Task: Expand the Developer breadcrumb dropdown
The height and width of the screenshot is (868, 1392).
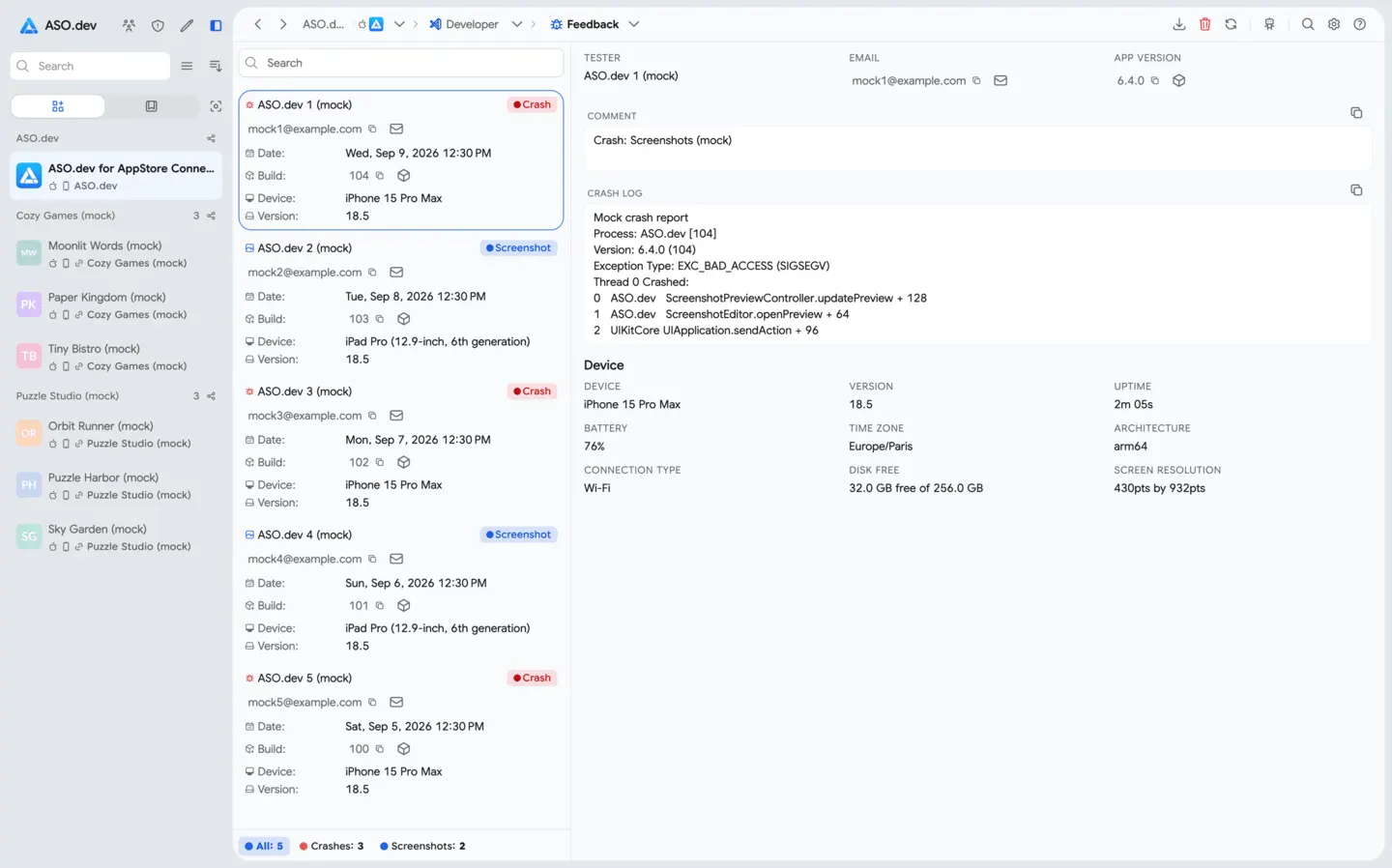Action: tap(517, 24)
